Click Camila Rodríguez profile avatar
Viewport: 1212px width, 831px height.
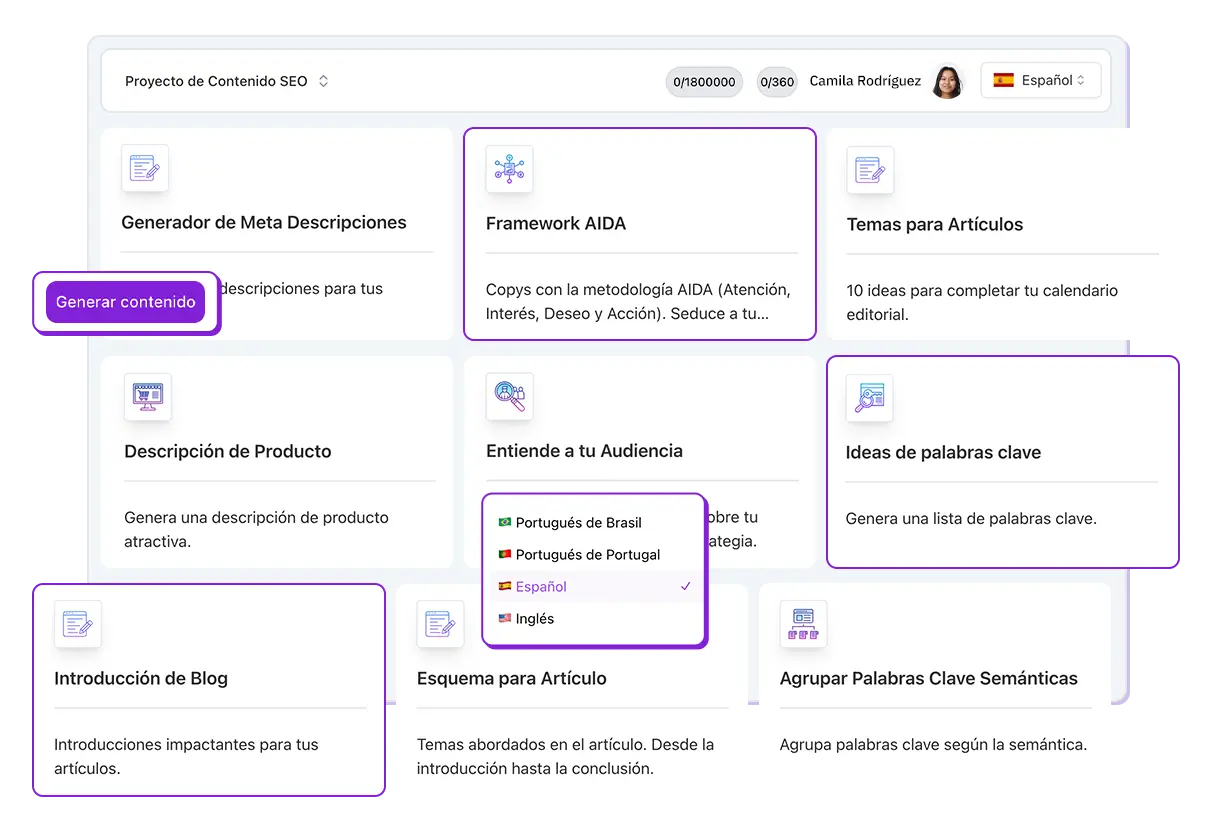point(946,81)
